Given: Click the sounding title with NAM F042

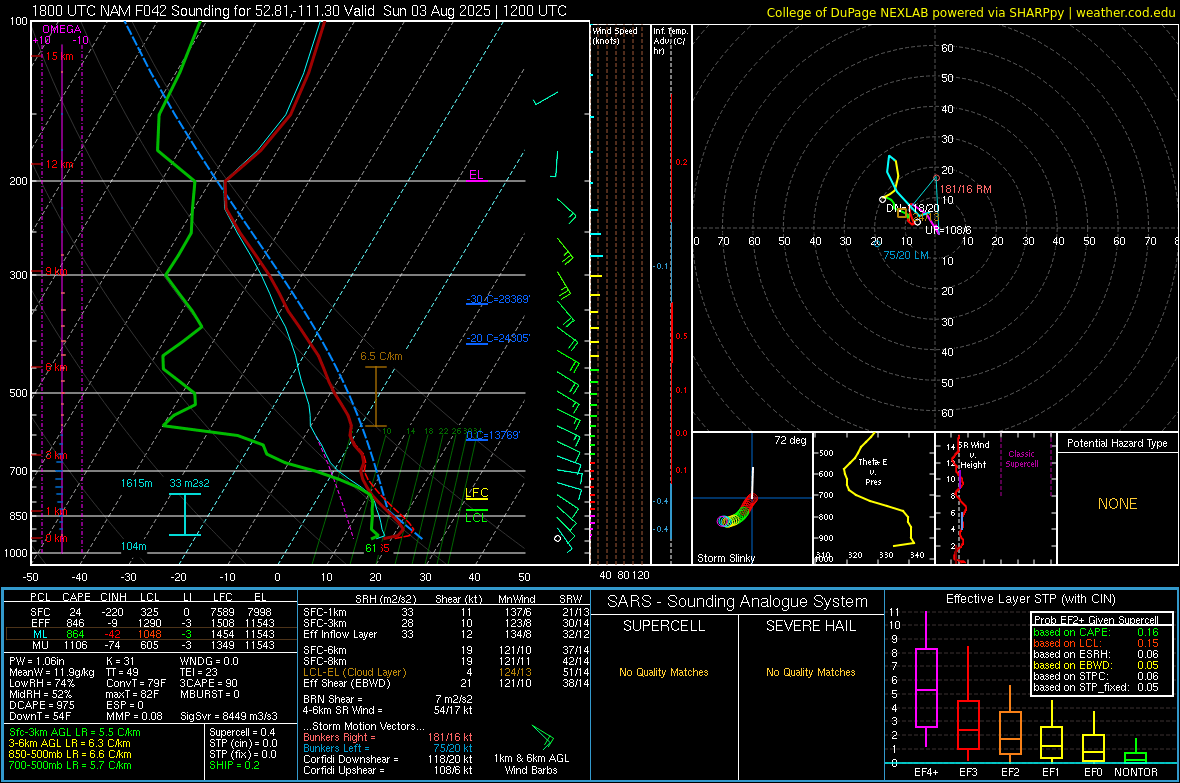Looking at the screenshot, I should 299,11.
